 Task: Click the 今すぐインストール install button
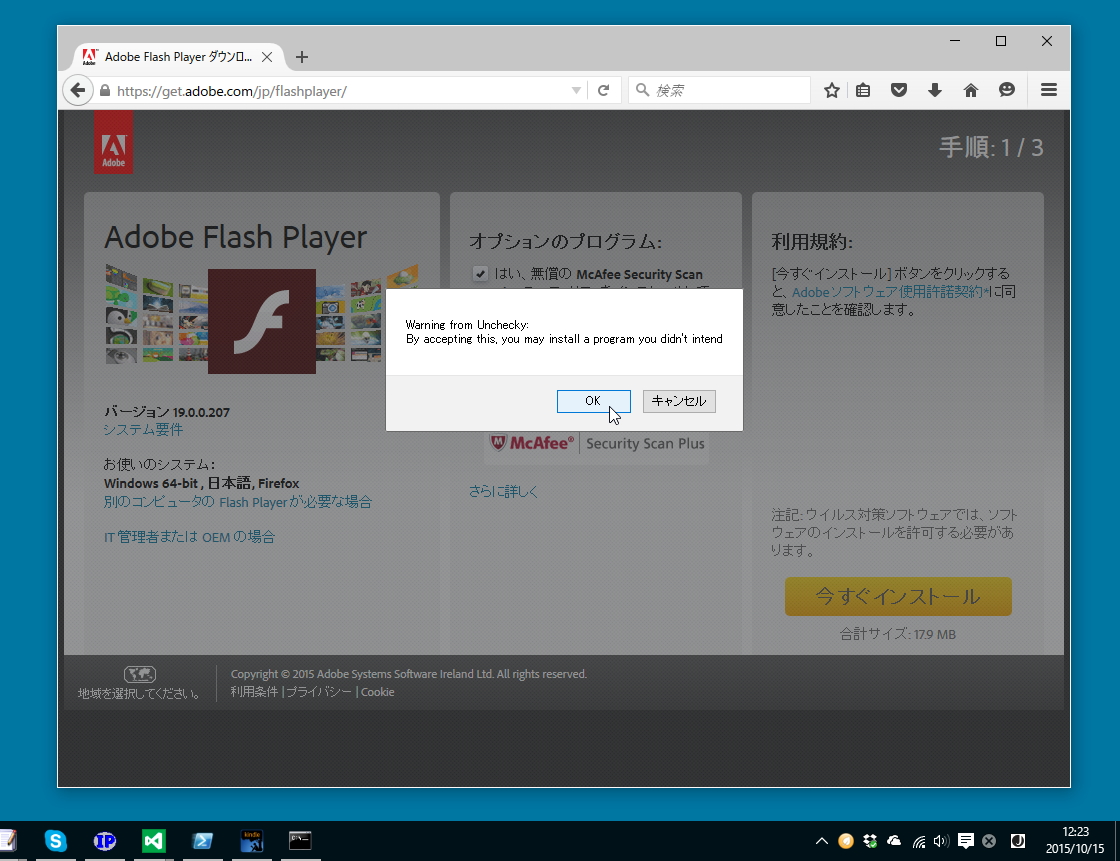click(897, 596)
